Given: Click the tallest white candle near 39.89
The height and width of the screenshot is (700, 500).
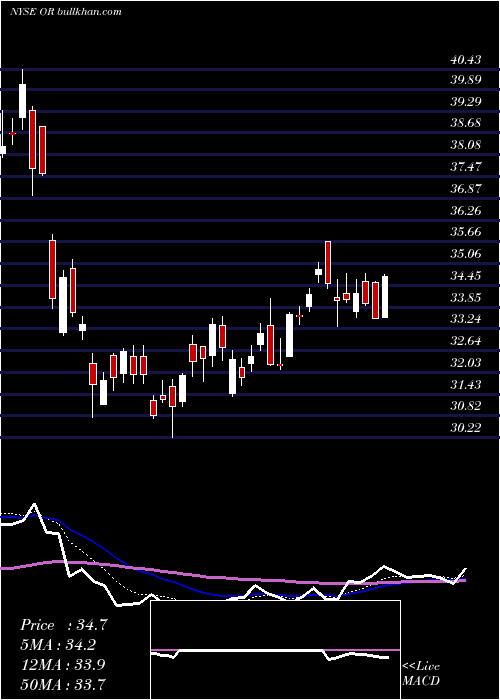Looking at the screenshot, I should pyautogui.click(x=22, y=101).
